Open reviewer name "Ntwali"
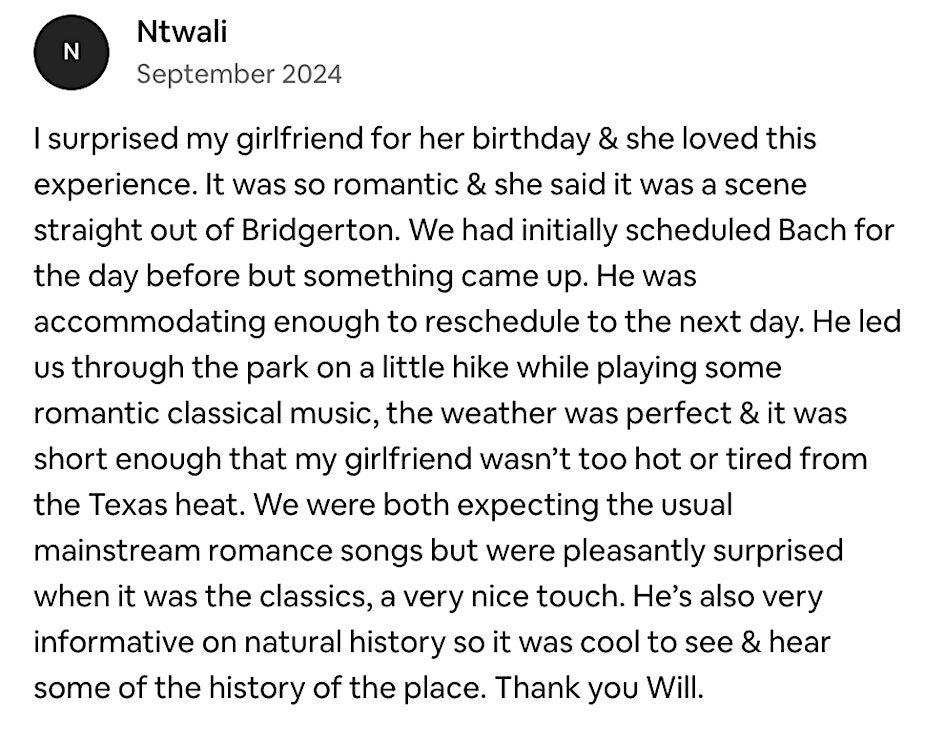The image size is (931, 740). click(x=181, y=32)
